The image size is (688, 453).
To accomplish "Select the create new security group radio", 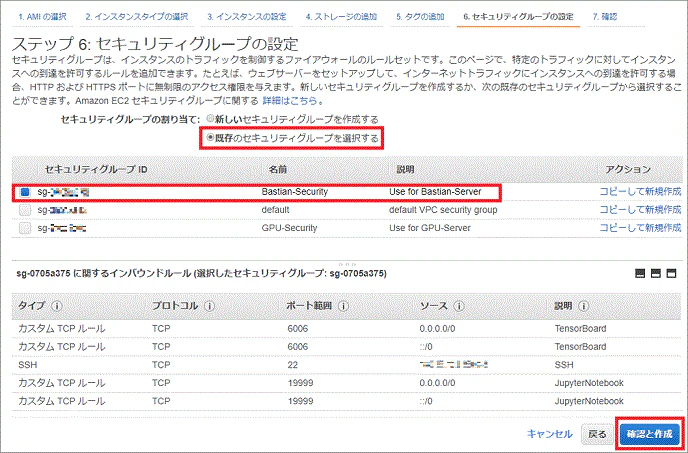I will [x=210, y=119].
